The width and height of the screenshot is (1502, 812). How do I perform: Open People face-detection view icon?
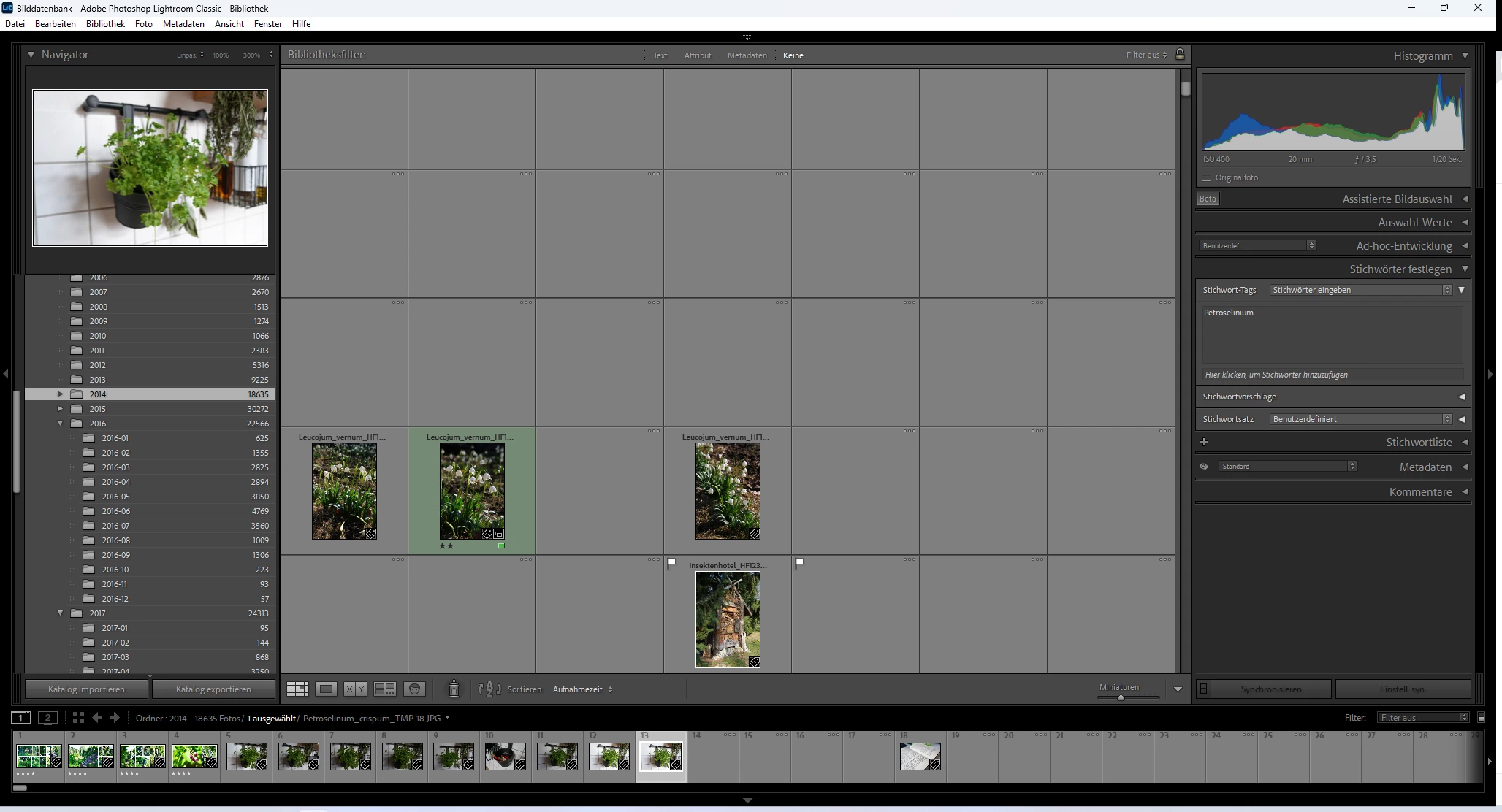point(414,689)
